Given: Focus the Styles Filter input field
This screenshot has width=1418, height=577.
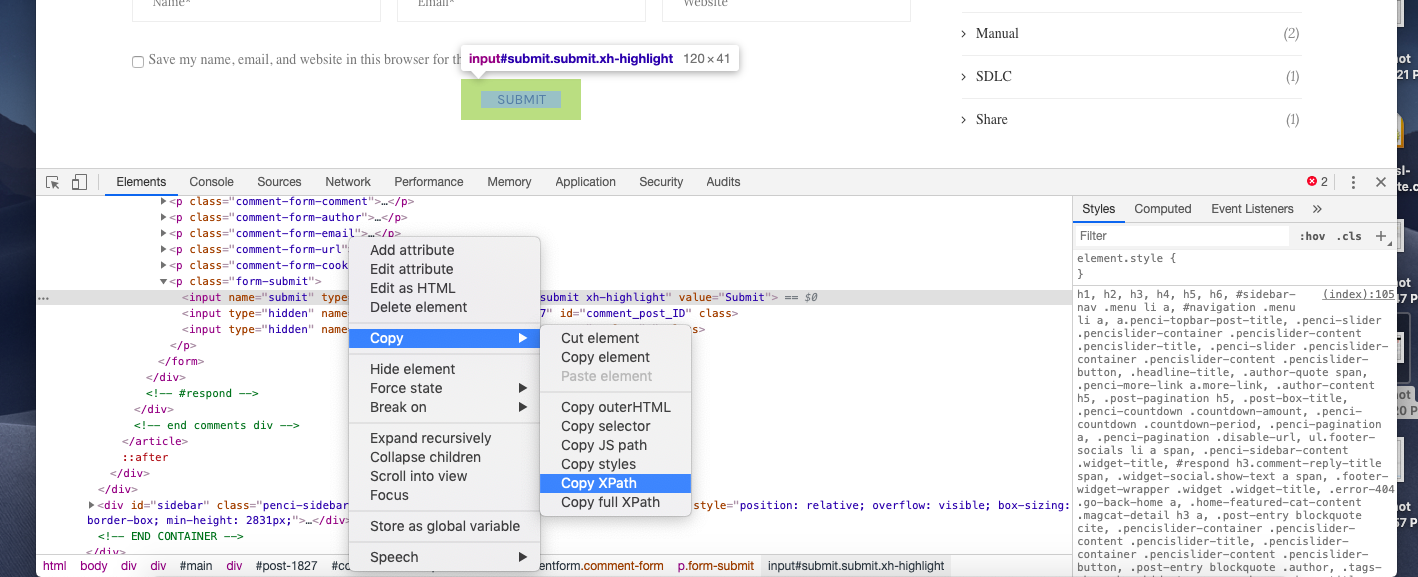Looking at the screenshot, I should (1182, 236).
